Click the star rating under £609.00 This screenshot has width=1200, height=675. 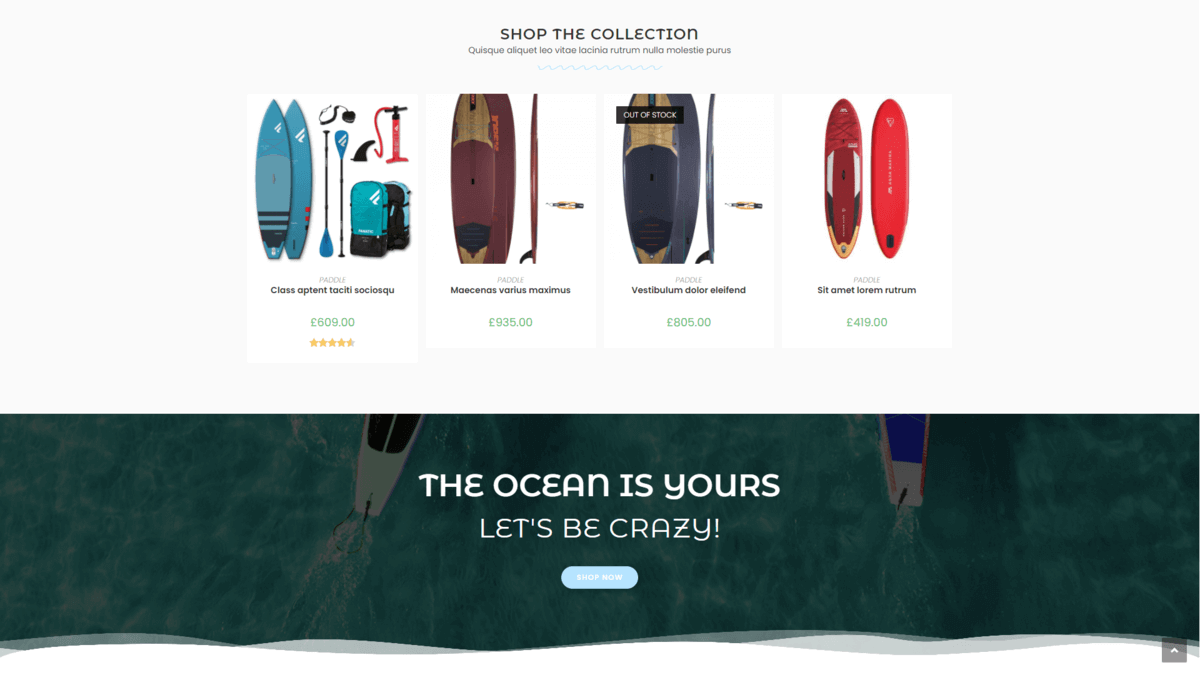332,343
